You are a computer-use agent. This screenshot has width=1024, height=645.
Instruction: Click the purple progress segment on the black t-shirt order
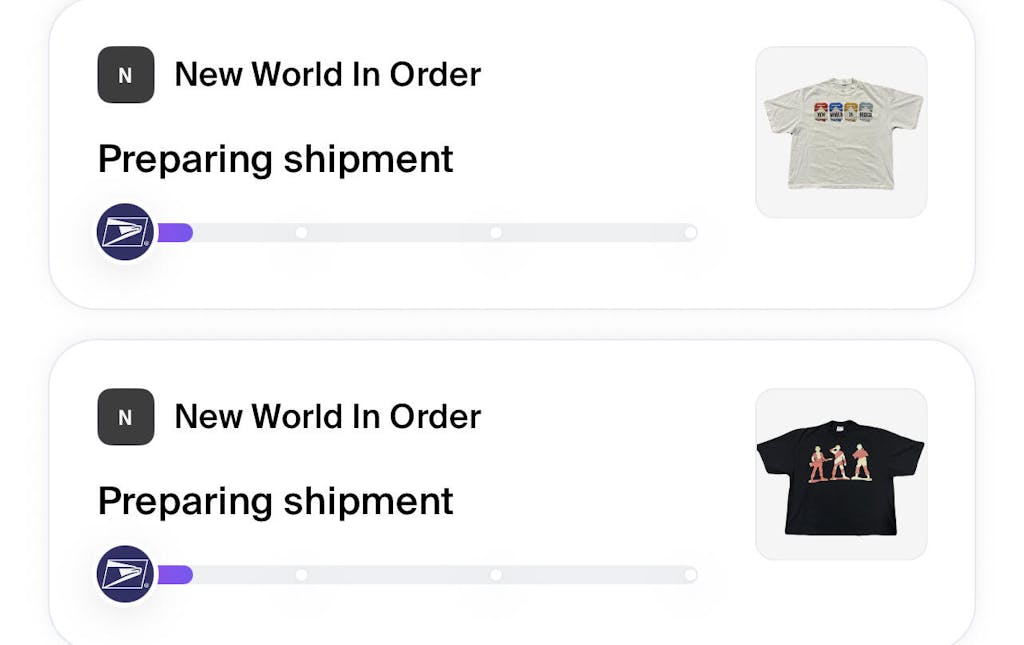(175, 574)
